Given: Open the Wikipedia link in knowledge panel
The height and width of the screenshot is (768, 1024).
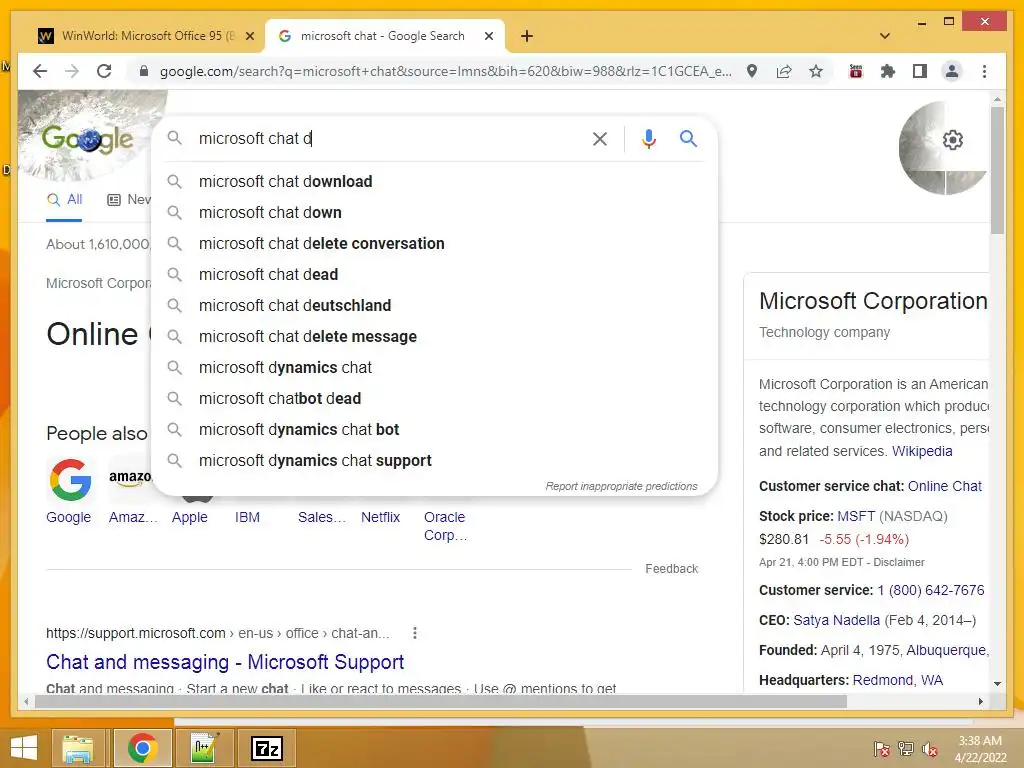Looking at the screenshot, I should pyautogui.click(x=922, y=451).
